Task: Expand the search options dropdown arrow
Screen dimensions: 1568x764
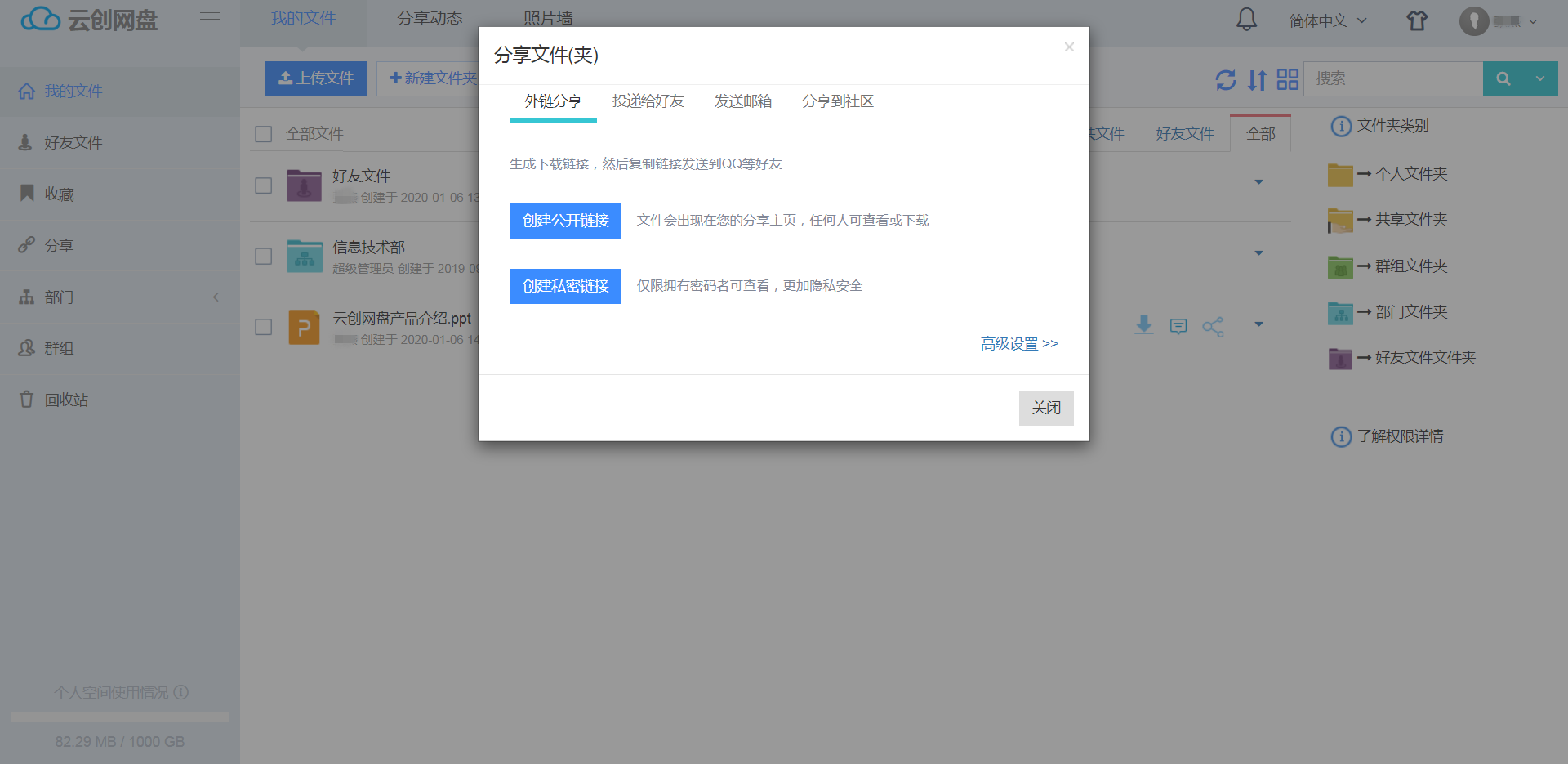Action: tap(1540, 79)
